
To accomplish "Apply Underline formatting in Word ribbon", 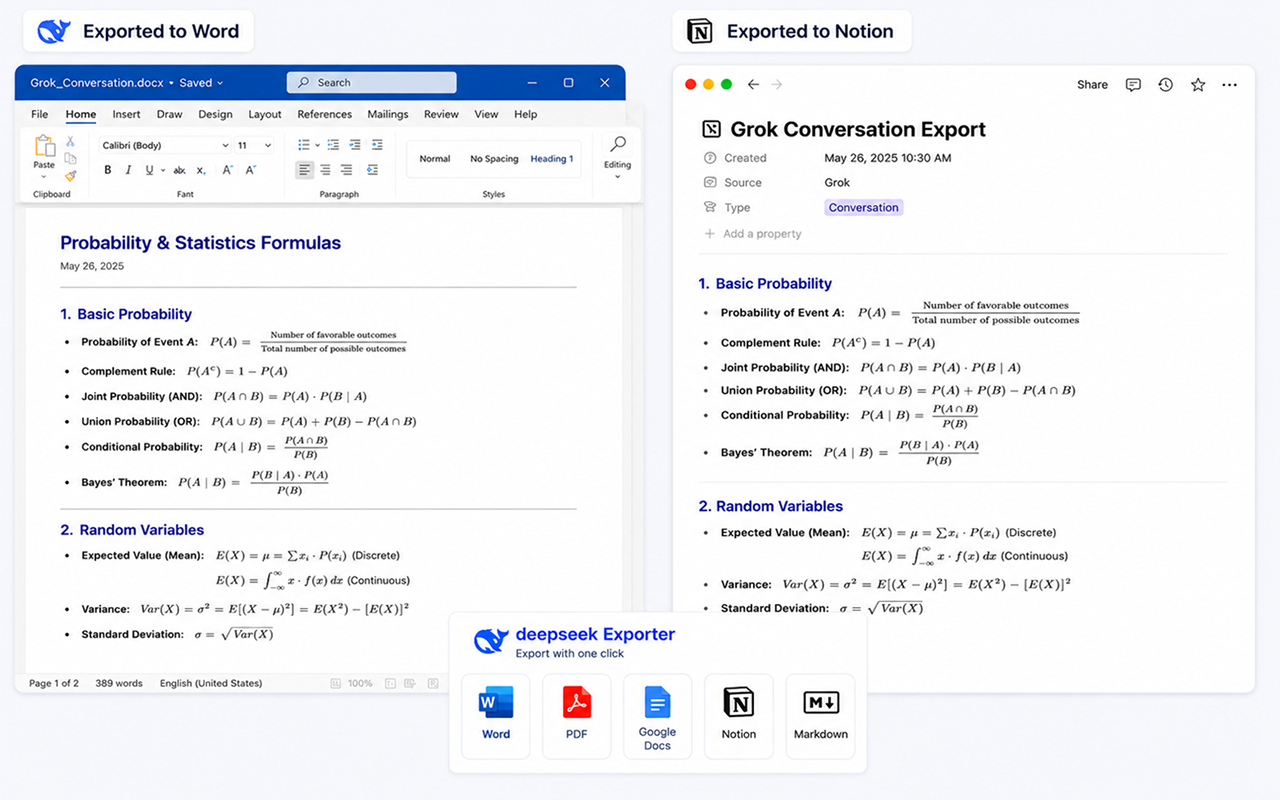I will [x=149, y=170].
